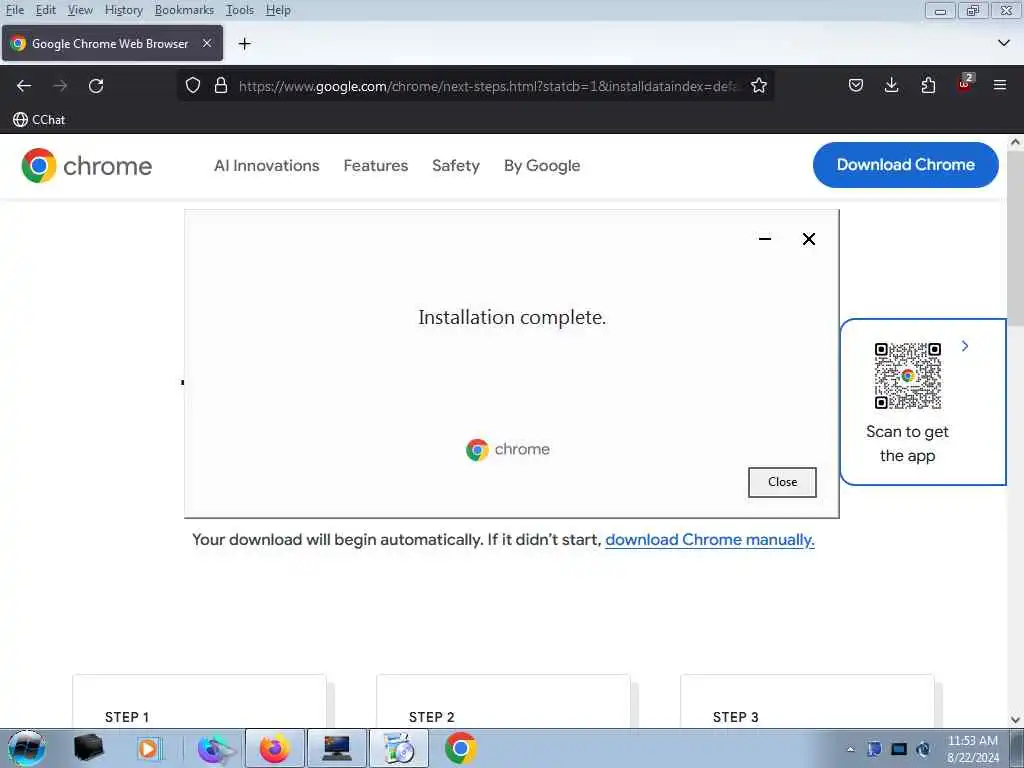Open the History menu
Viewport: 1024px width, 768px height.
[123, 10]
